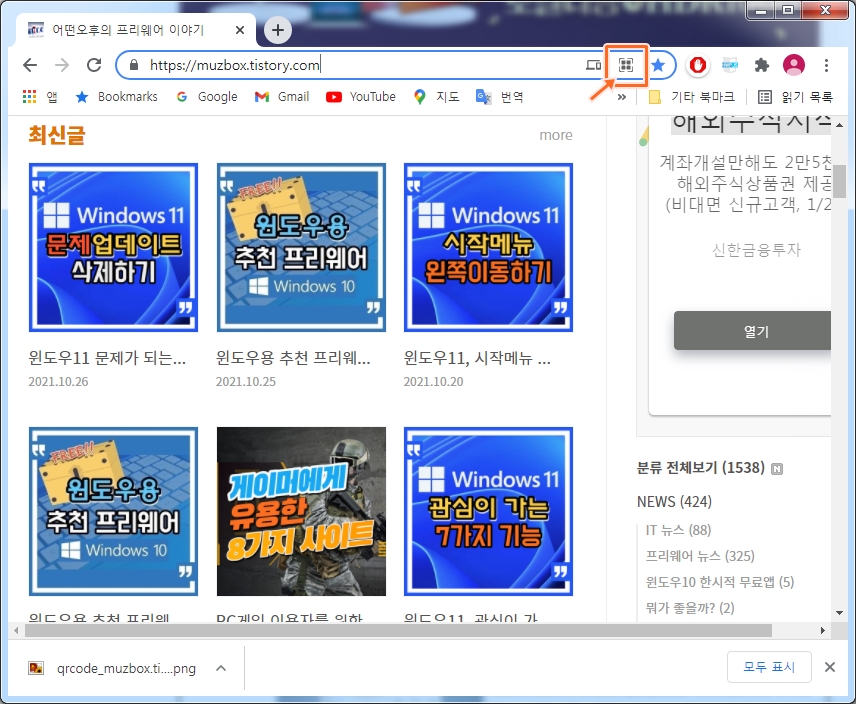The width and height of the screenshot is (856, 704).
Task: Close the 어떤오후의 프리웨어 이야기 tab
Action: 240,30
